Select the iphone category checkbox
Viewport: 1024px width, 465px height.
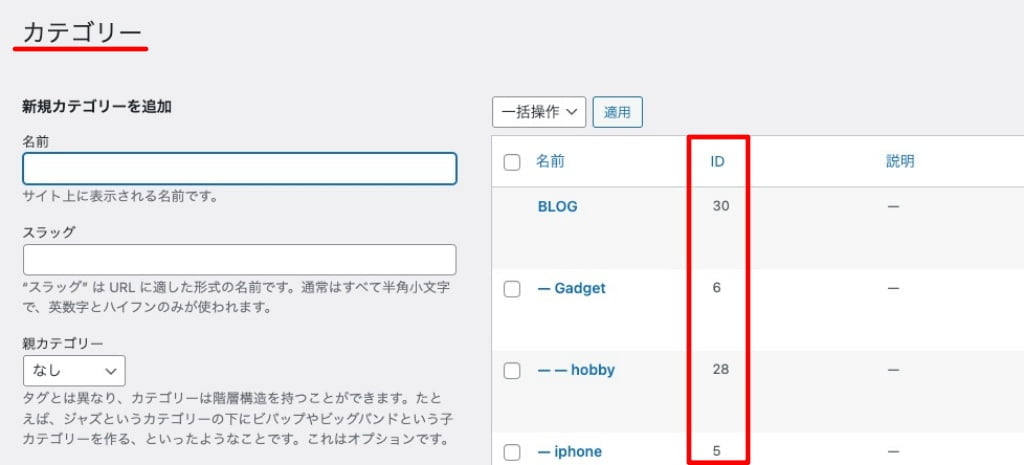512,453
